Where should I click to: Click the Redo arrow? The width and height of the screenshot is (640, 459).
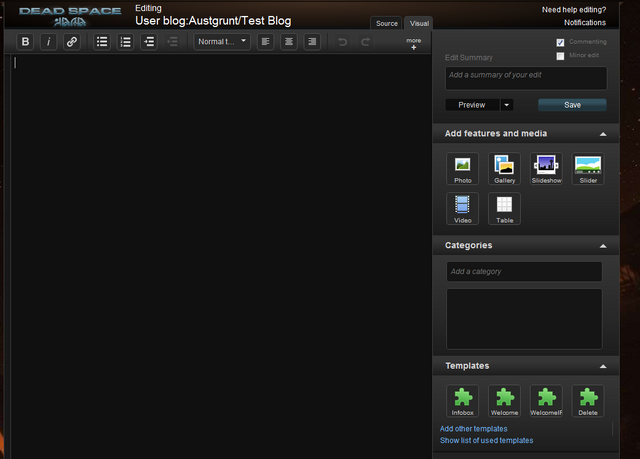coord(366,42)
